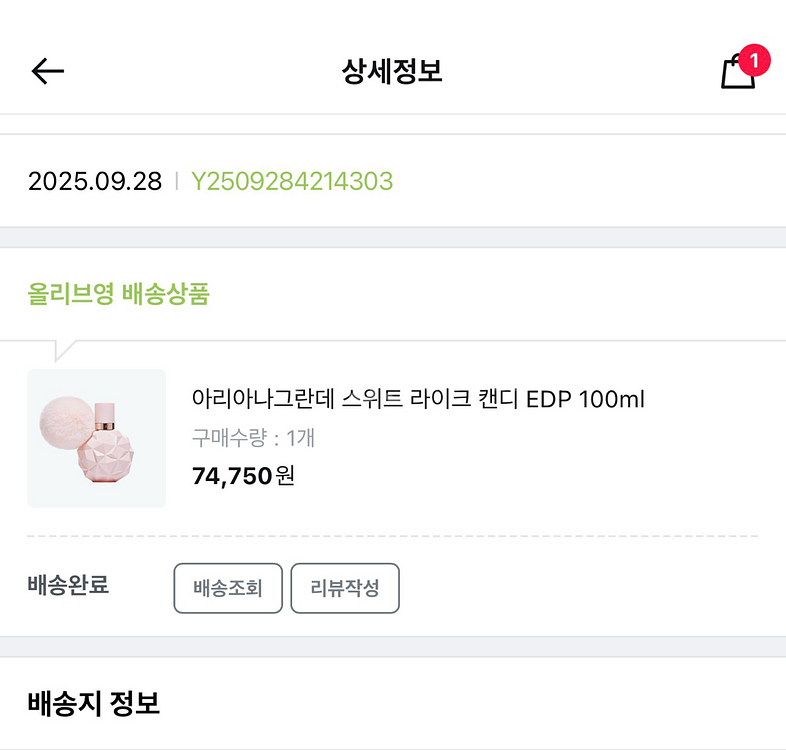Click the perfume bottle product thumbnail
Image resolution: width=786 pixels, height=750 pixels.
[x=97, y=438]
